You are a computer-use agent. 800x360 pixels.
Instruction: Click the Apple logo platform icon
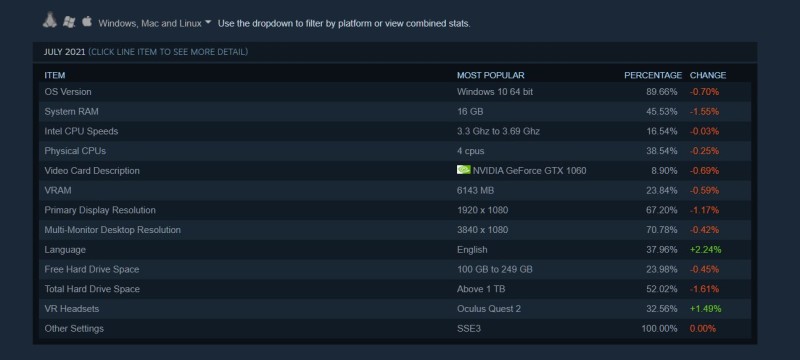click(87, 21)
